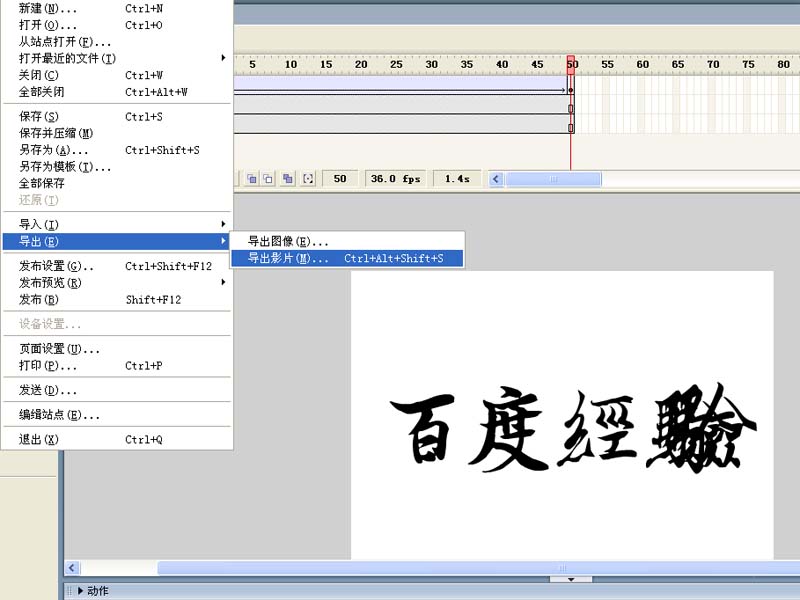Choose 导出影片(M)... from the submenu
The width and height of the screenshot is (800, 600).
click(347, 258)
